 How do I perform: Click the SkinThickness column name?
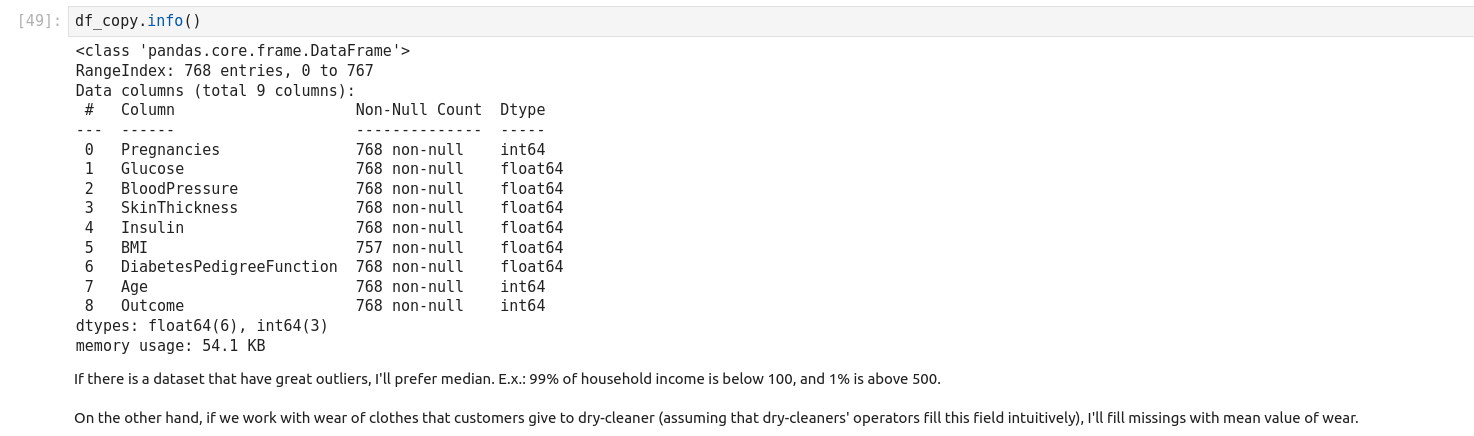(x=179, y=208)
